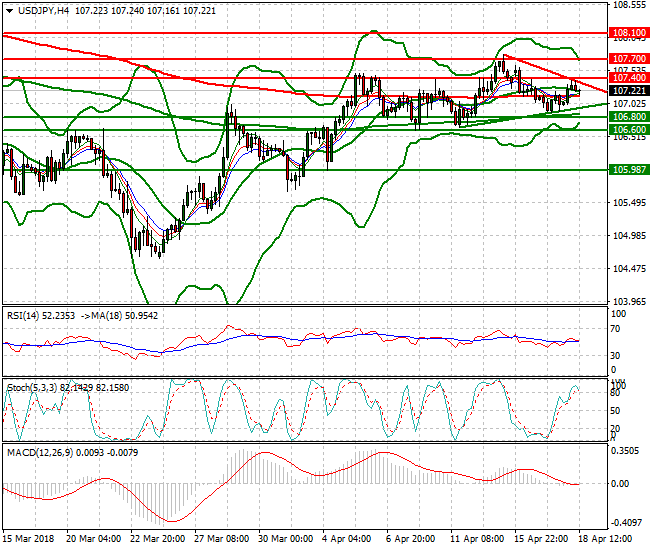Image resolution: width=650 pixels, height=550 pixels.
Task: Click the 20 Mar 04:00 time label
Action: coord(94,539)
